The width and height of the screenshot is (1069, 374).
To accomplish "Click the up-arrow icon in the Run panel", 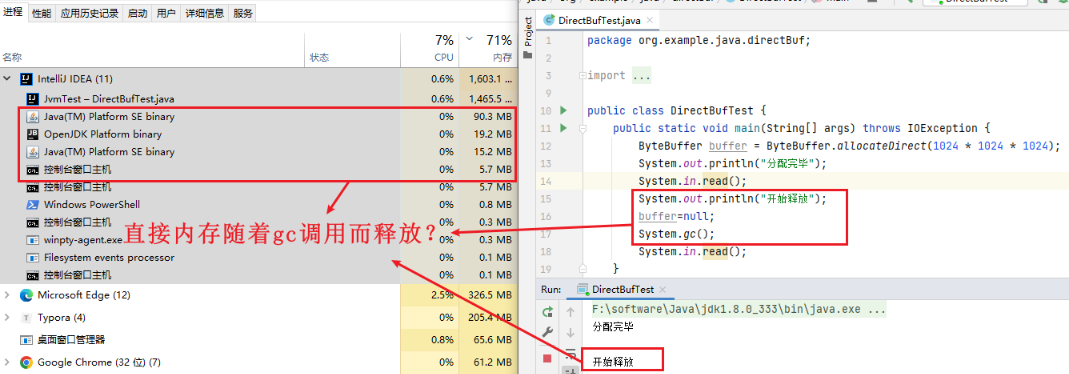I will click(x=571, y=311).
